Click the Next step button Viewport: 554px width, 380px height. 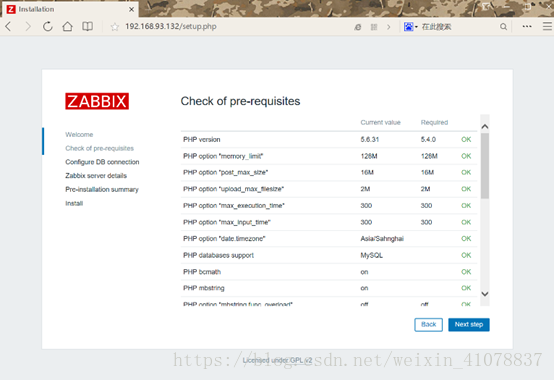469,325
